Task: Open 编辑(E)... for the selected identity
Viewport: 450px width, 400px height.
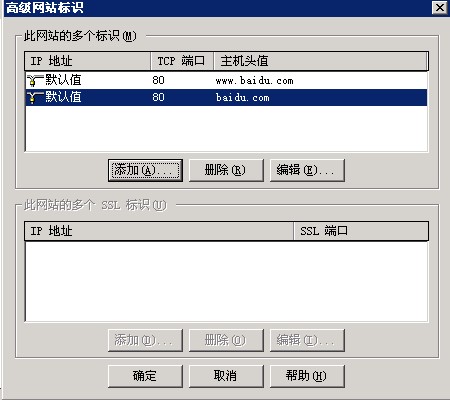Action: pyautogui.click(x=307, y=170)
